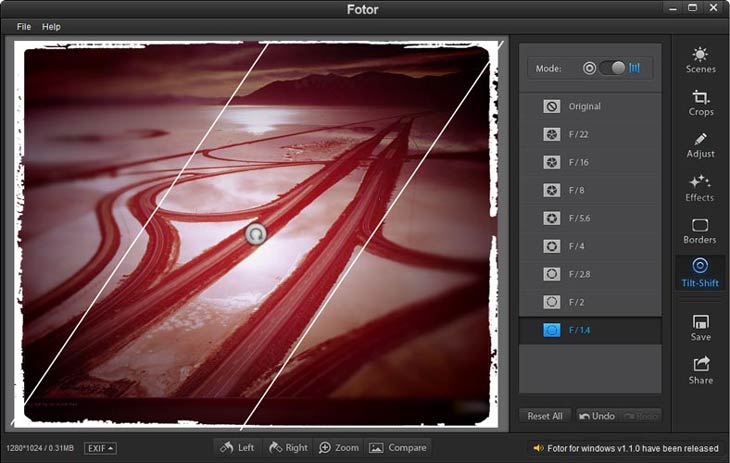Rotate the image Left
The image size is (730, 463).
[x=237, y=447]
